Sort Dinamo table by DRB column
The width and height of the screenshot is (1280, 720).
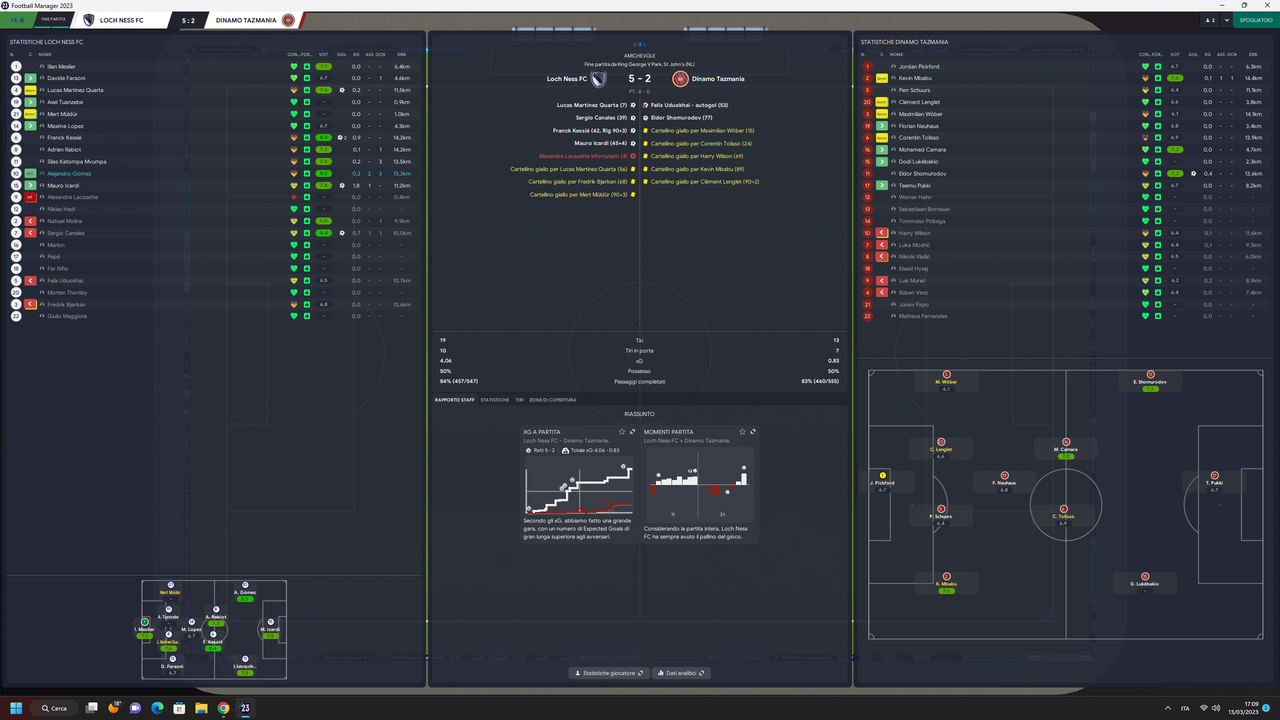1255,53
